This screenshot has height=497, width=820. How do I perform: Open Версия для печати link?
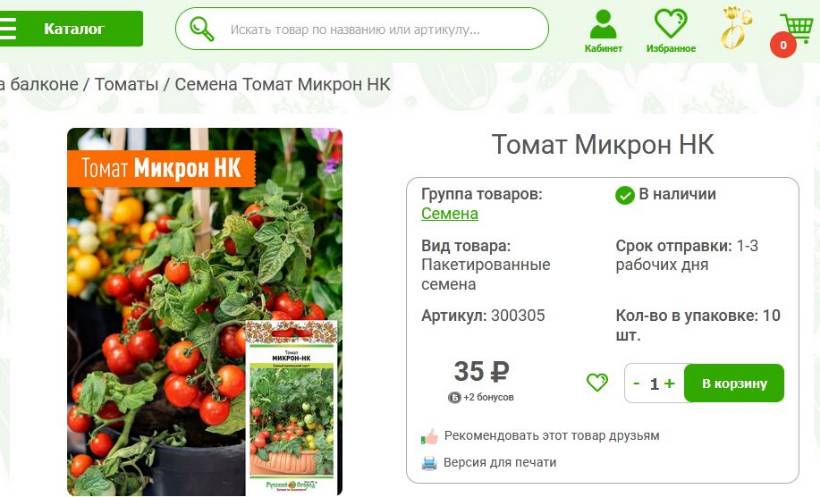pyautogui.click(x=500, y=462)
